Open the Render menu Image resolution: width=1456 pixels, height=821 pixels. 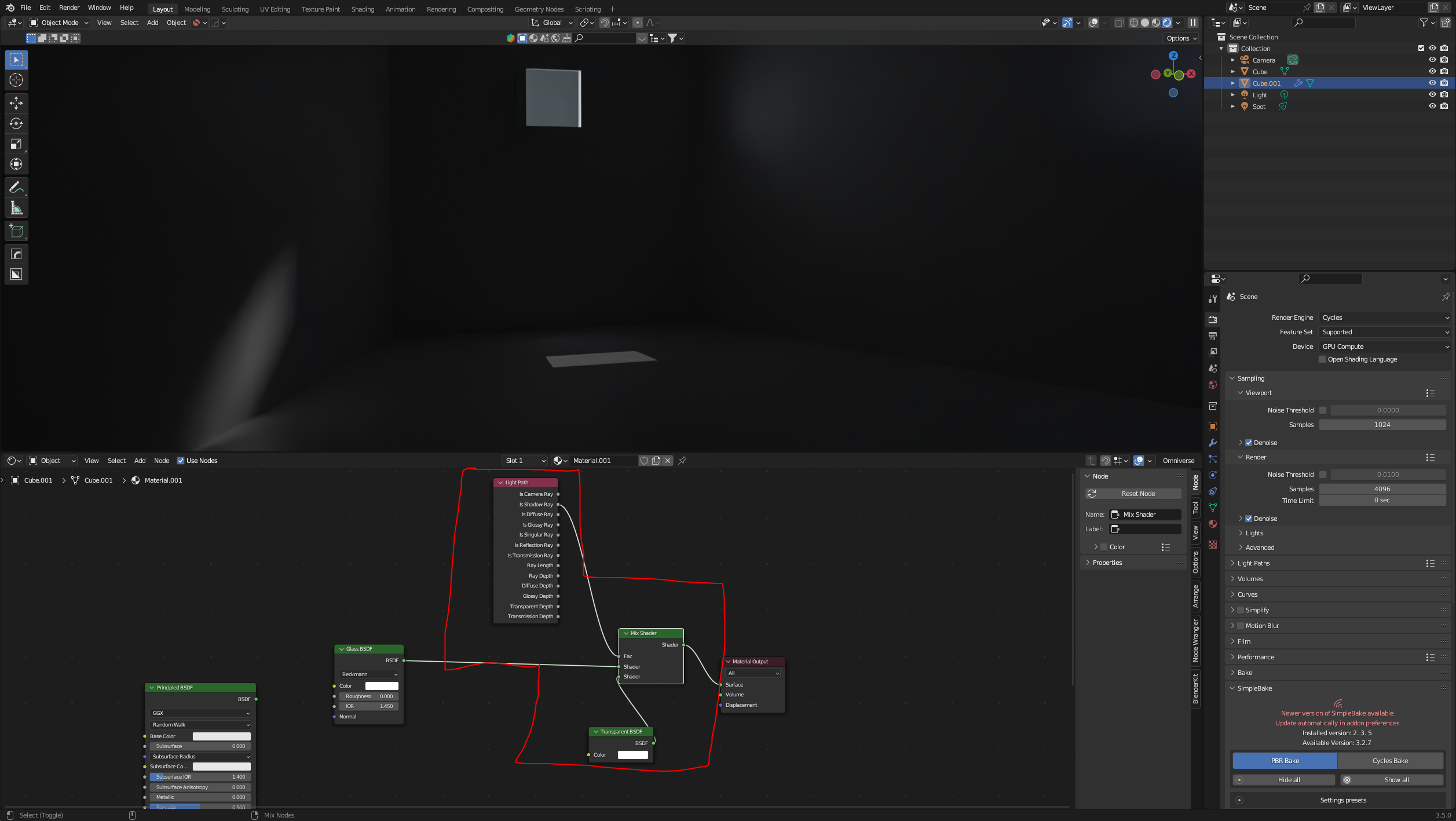(x=69, y=8)
